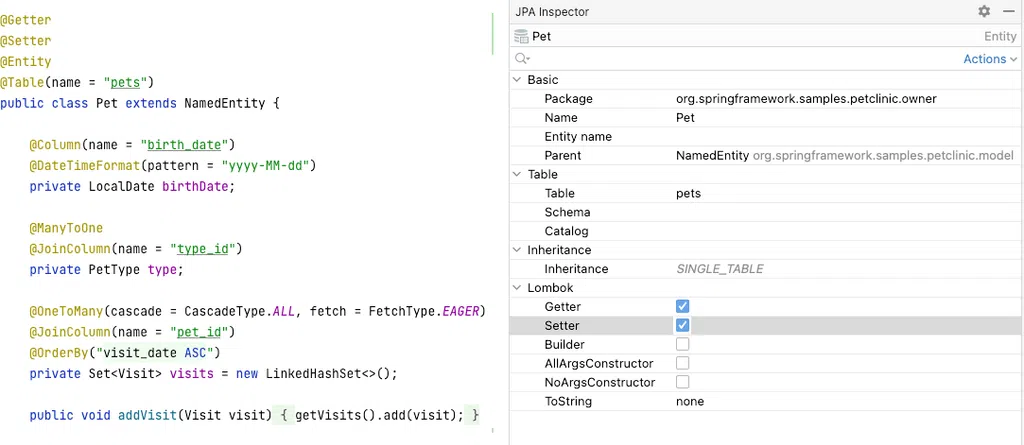Tick the NoArgsConstructor checkbox

click(683, 382)
